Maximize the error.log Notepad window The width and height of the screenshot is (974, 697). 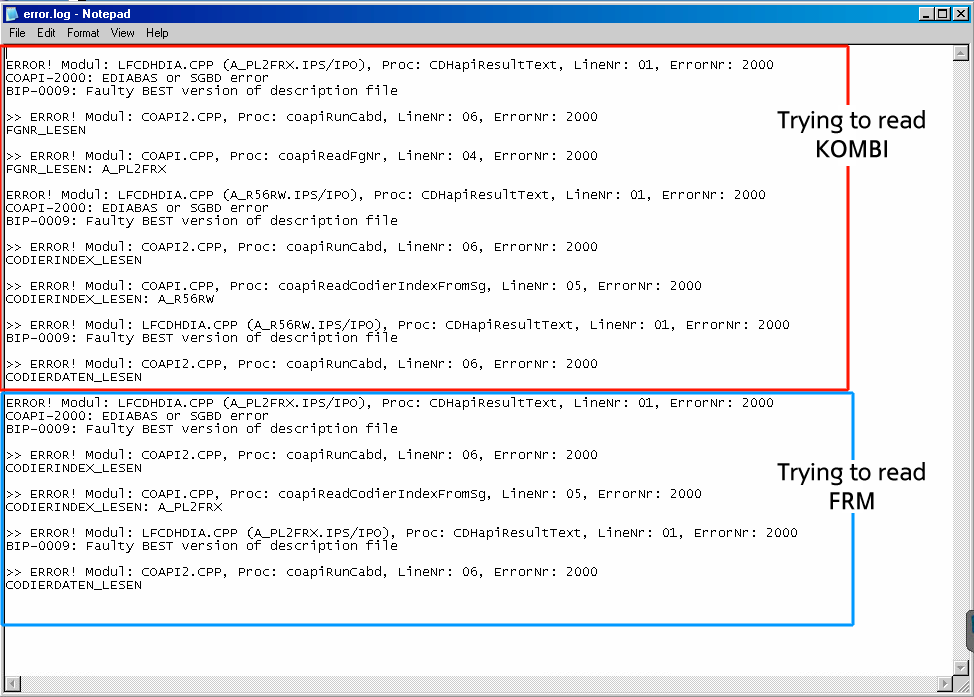[x=943, y=14]
